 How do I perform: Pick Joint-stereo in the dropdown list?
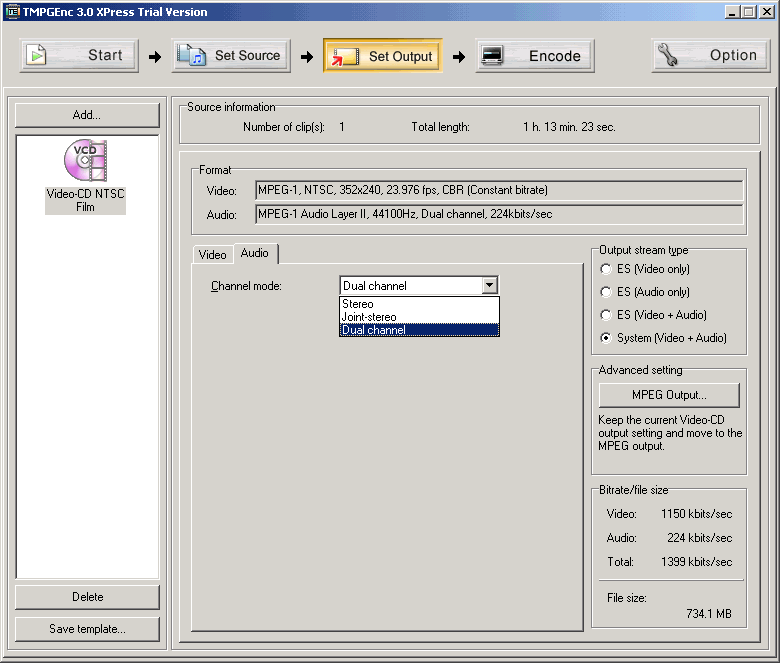418,317
